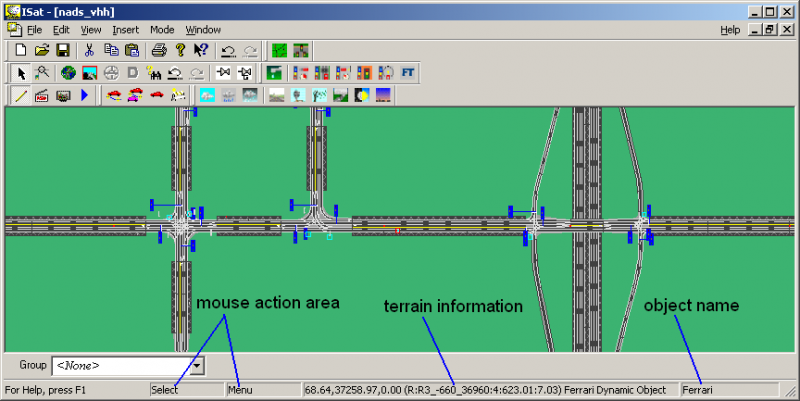Click the ISat document icon beside File menu
The height and width of the screenshot is (401, 800).
tap(14, 30)
